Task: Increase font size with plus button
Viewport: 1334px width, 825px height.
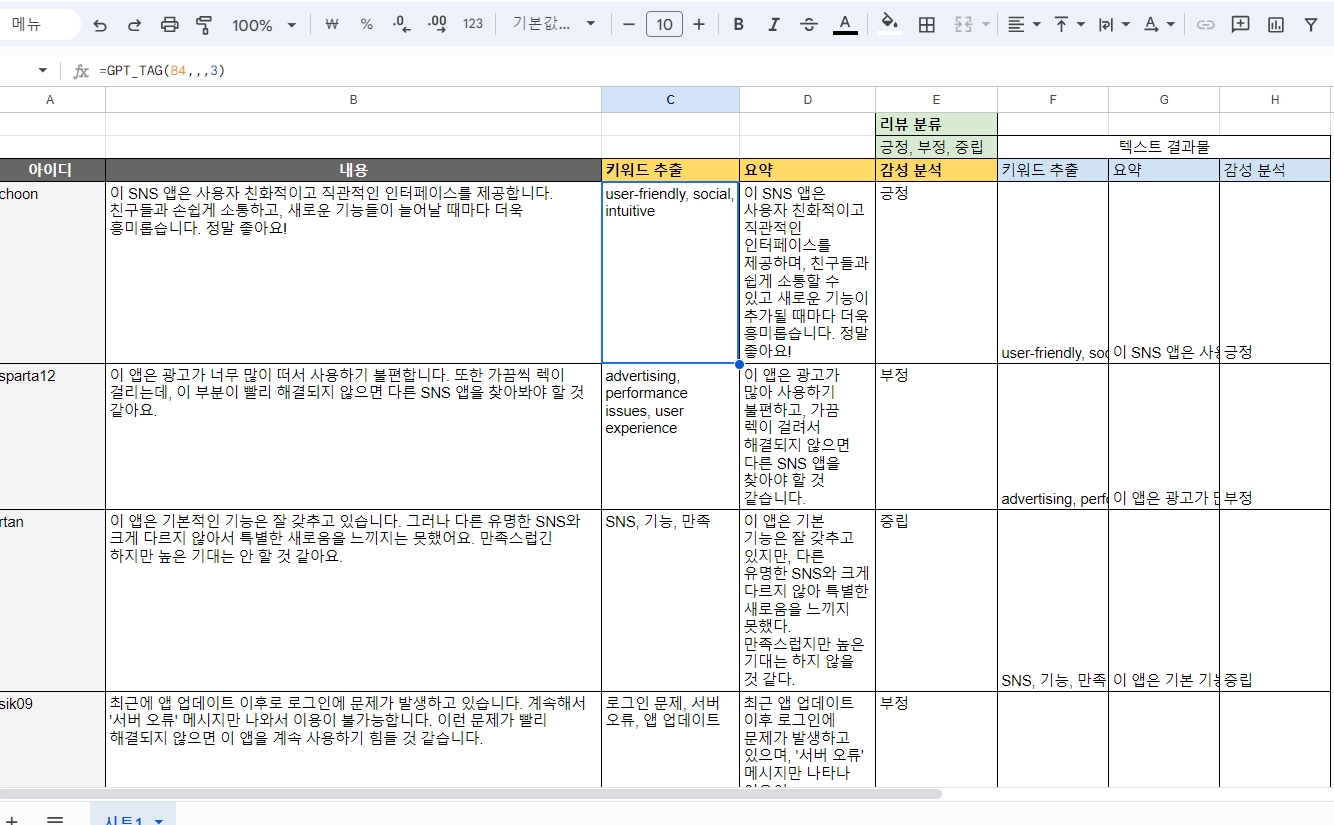Action: [x=699, y=25]
